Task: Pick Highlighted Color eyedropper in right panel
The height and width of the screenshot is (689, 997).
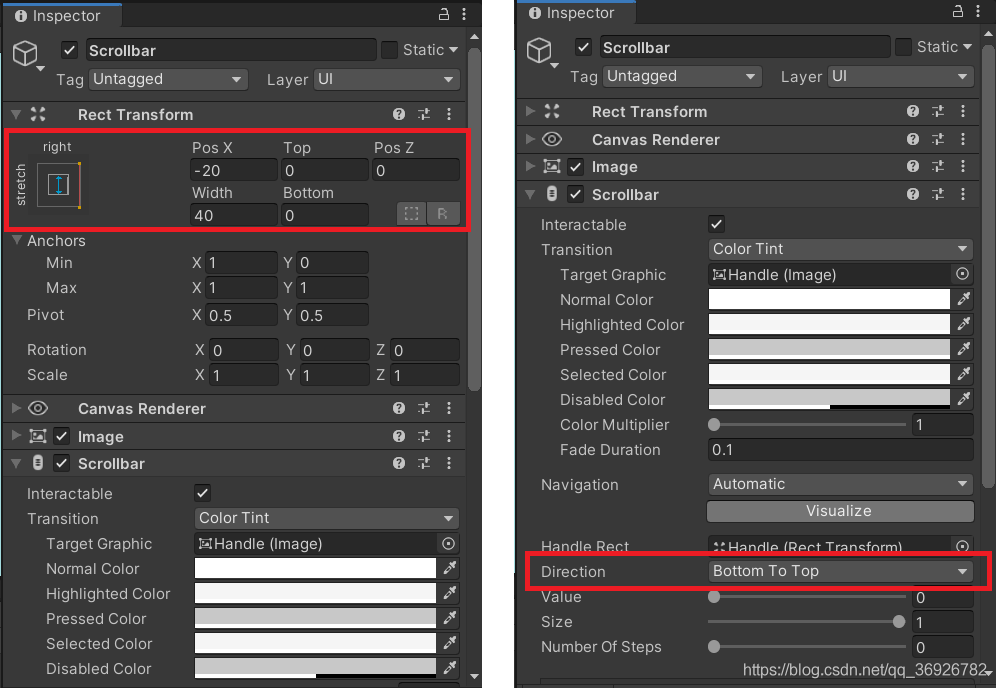Action: click(x=963, y=324)
